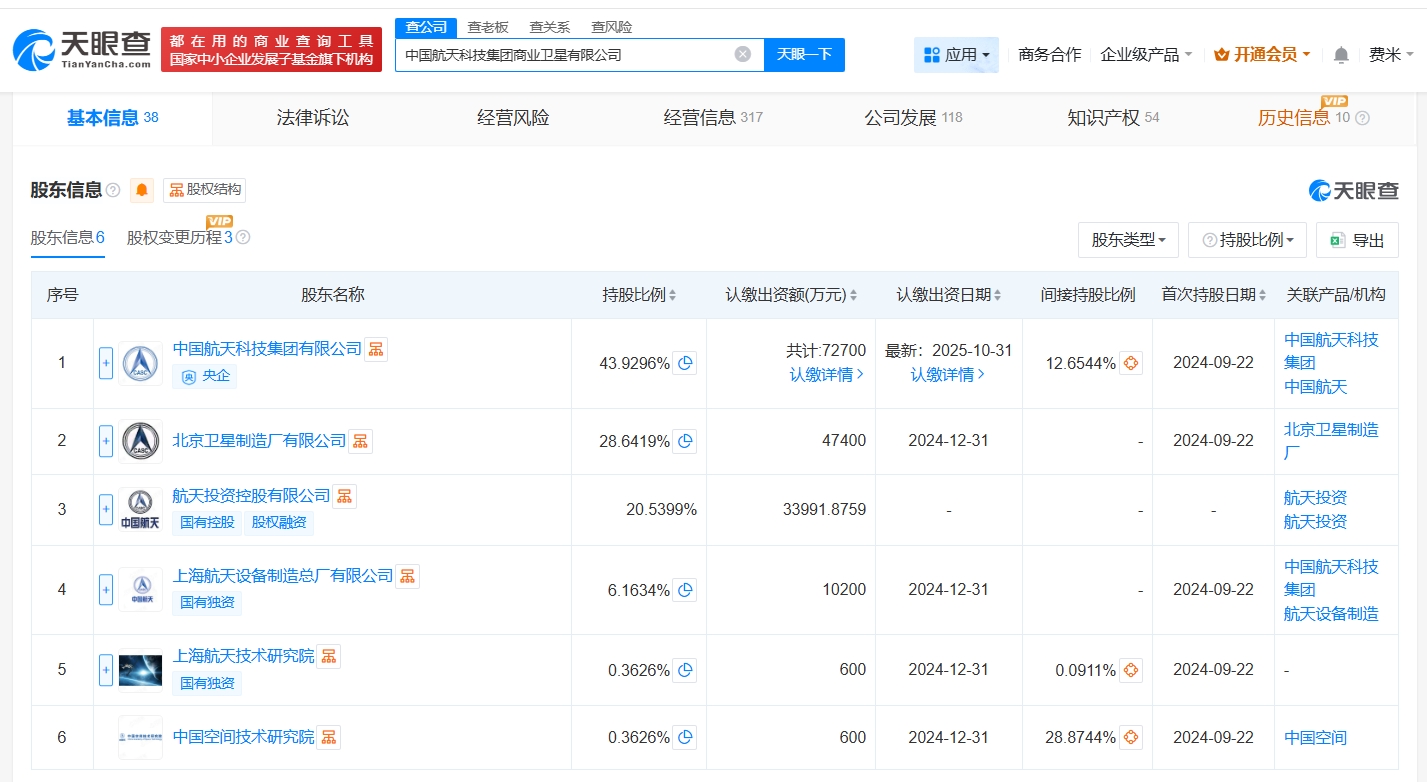Select the 查老板 search mode tab
The width and height of the screenshot is (1427, 782).
pos(488,27)
